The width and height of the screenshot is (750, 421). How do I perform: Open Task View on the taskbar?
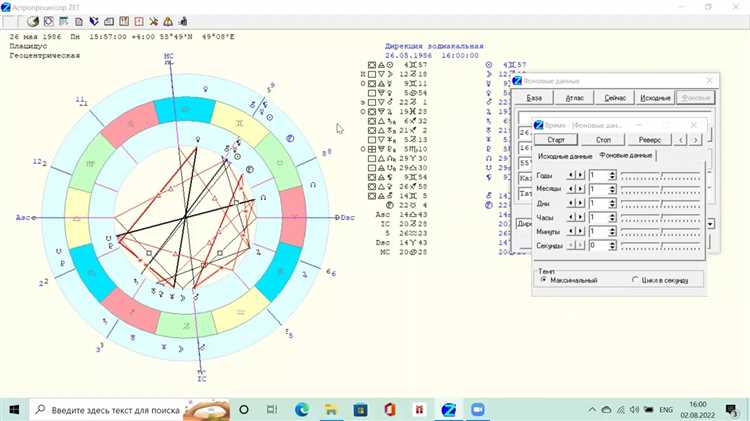tap(272, 410)
